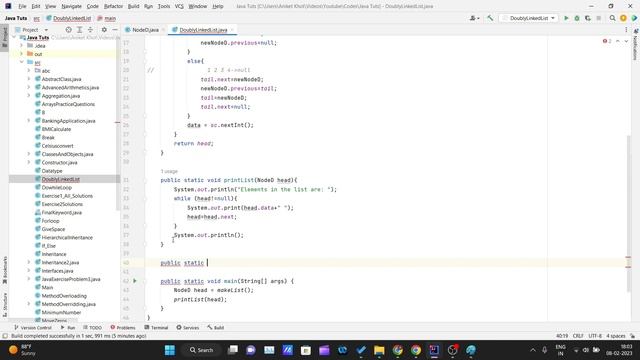Screen dimensions: 640x360
Task: Open the Run tool window
Action: tap(68, 328)
